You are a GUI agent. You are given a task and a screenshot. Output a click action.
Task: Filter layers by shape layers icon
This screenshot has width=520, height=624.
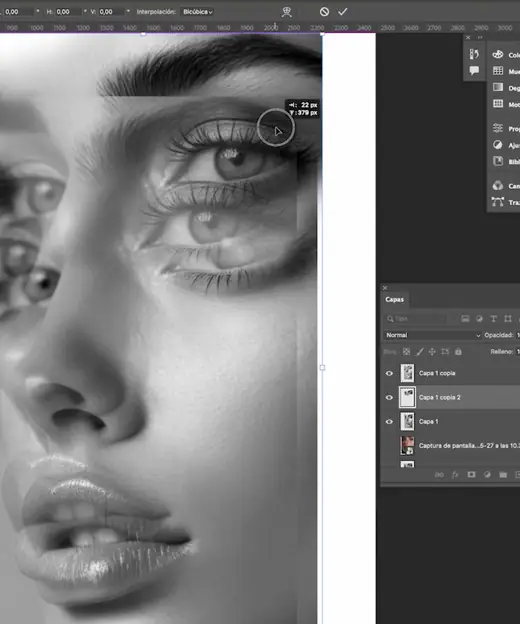pos(508,319)
